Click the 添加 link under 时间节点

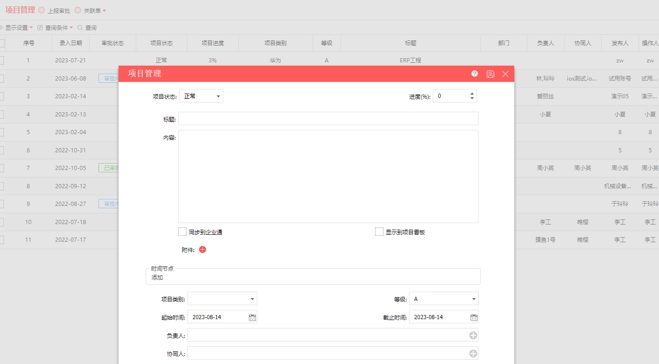click(157, 277)
